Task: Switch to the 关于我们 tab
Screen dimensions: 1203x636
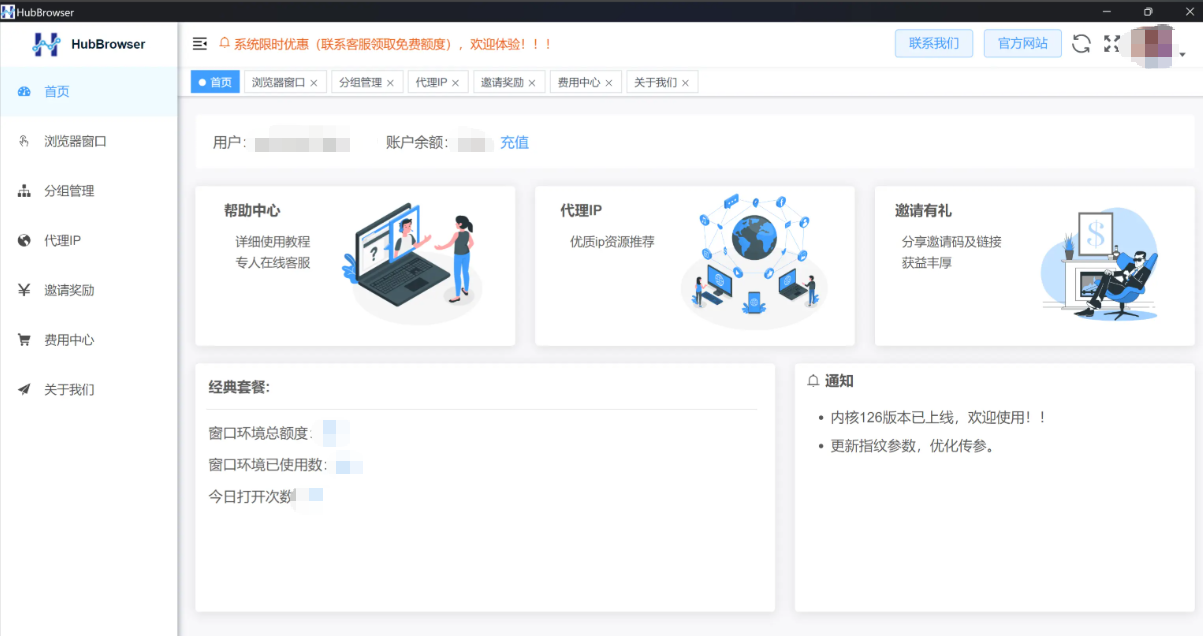Action: (x=662, y=83)
